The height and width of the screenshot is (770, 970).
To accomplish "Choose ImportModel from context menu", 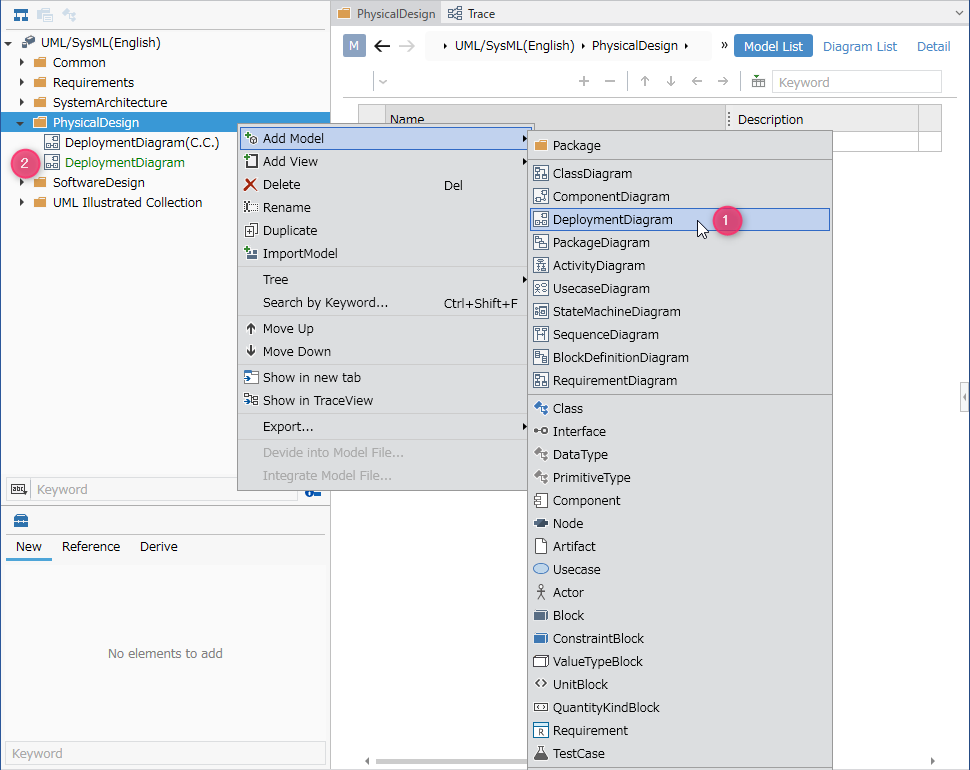I will [x=384, y=253].
